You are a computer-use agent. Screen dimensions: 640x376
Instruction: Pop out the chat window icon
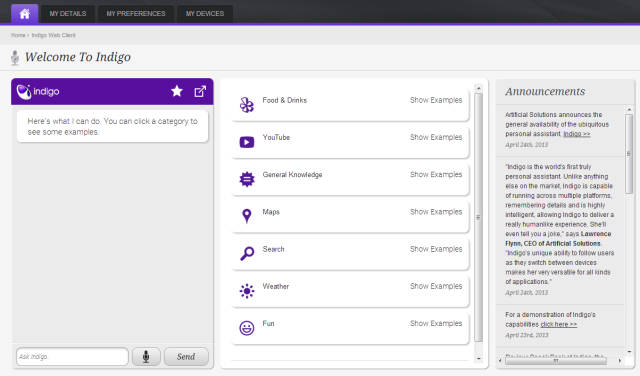(x=200, y=91)
